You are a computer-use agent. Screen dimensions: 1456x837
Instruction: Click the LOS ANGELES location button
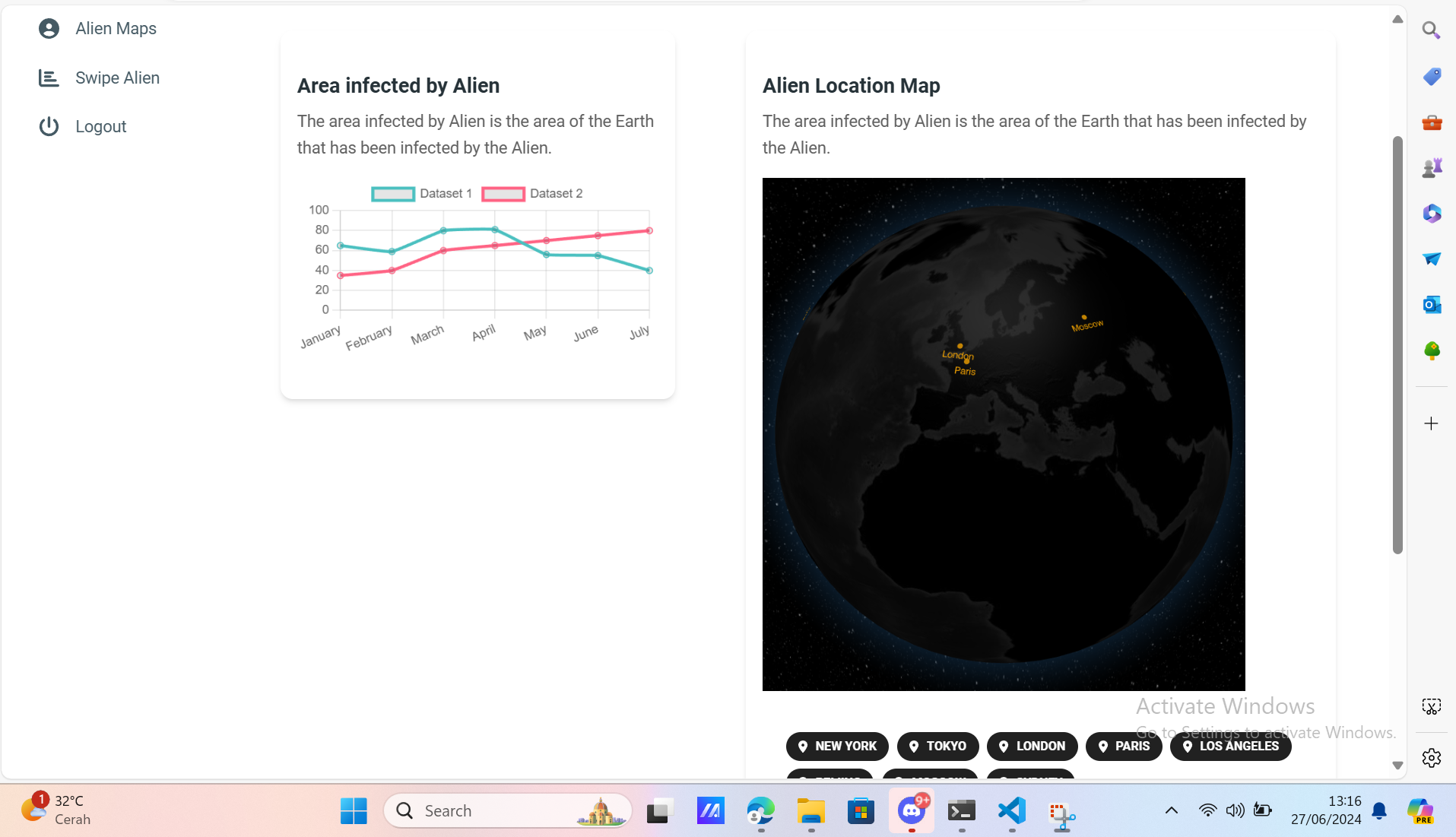[1231, 747]
